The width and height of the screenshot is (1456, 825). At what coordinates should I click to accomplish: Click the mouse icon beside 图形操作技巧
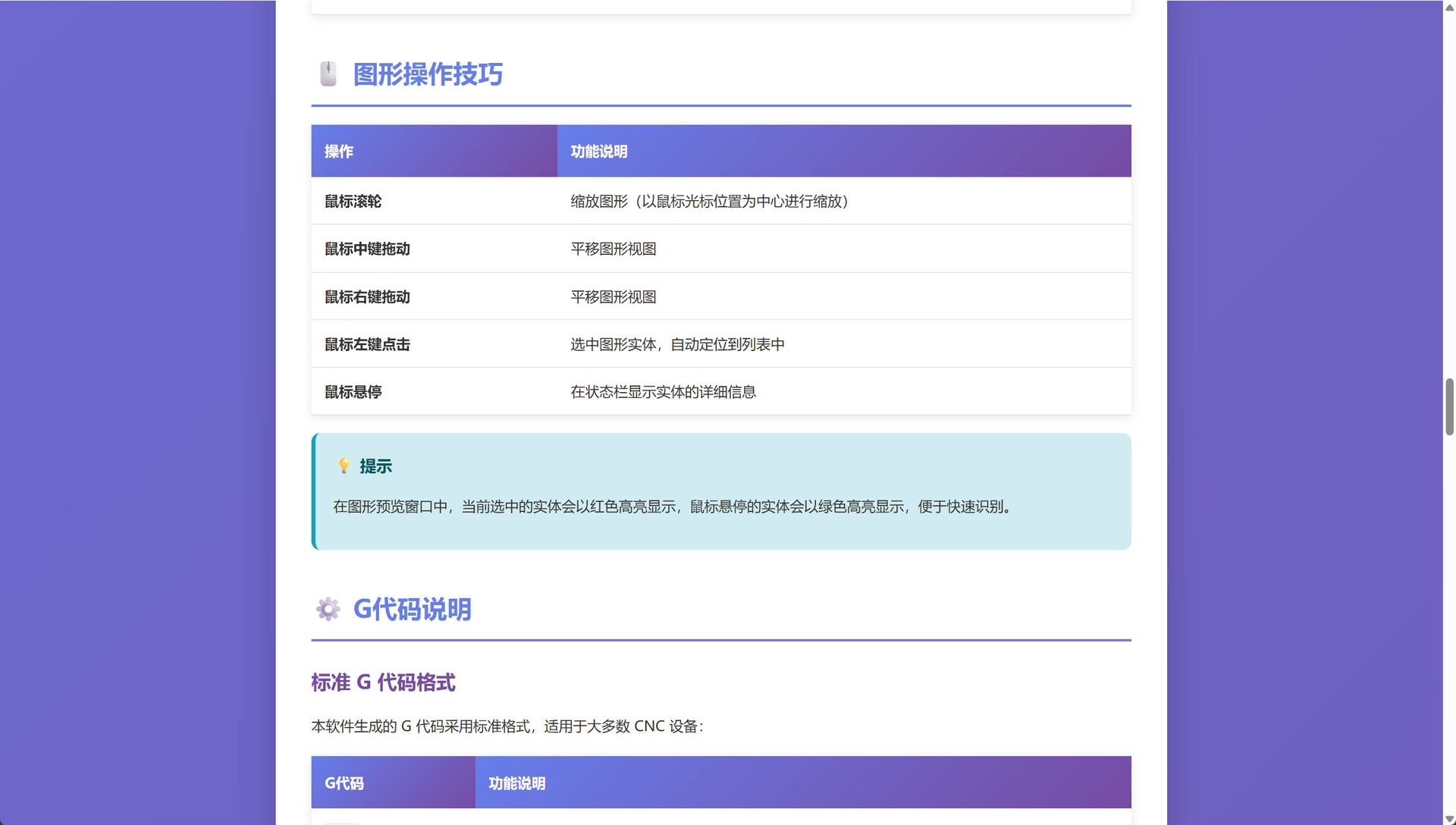(x=328, y=74)
